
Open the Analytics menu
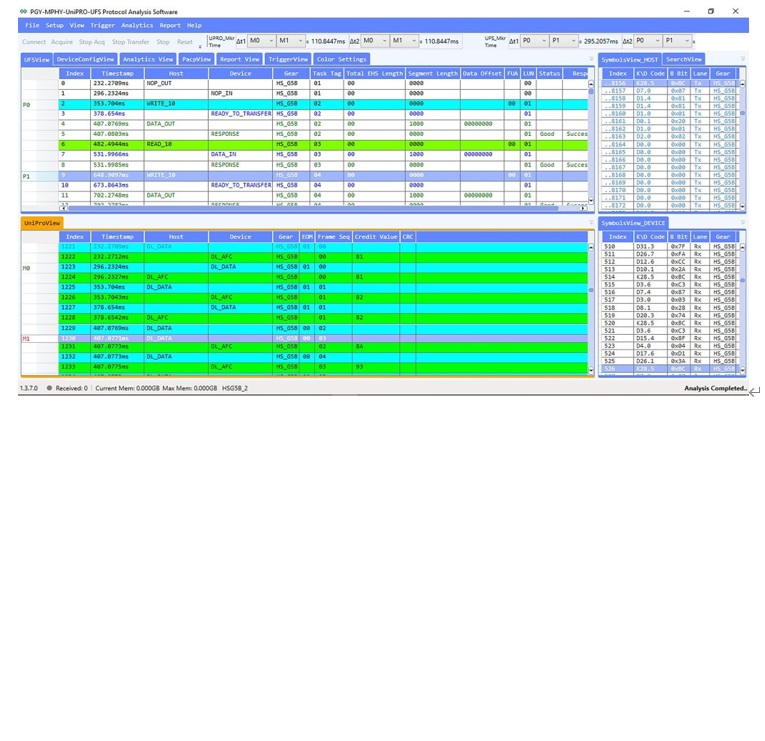pos(137,25)
